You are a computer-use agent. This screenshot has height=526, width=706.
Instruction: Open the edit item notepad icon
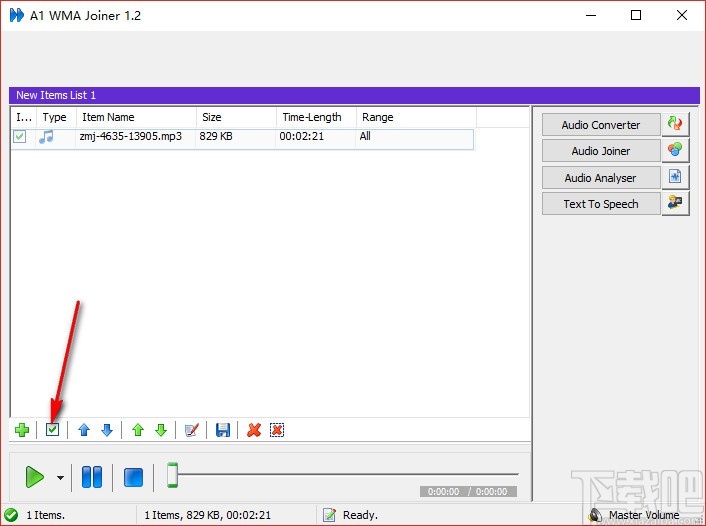coord(192,430)
